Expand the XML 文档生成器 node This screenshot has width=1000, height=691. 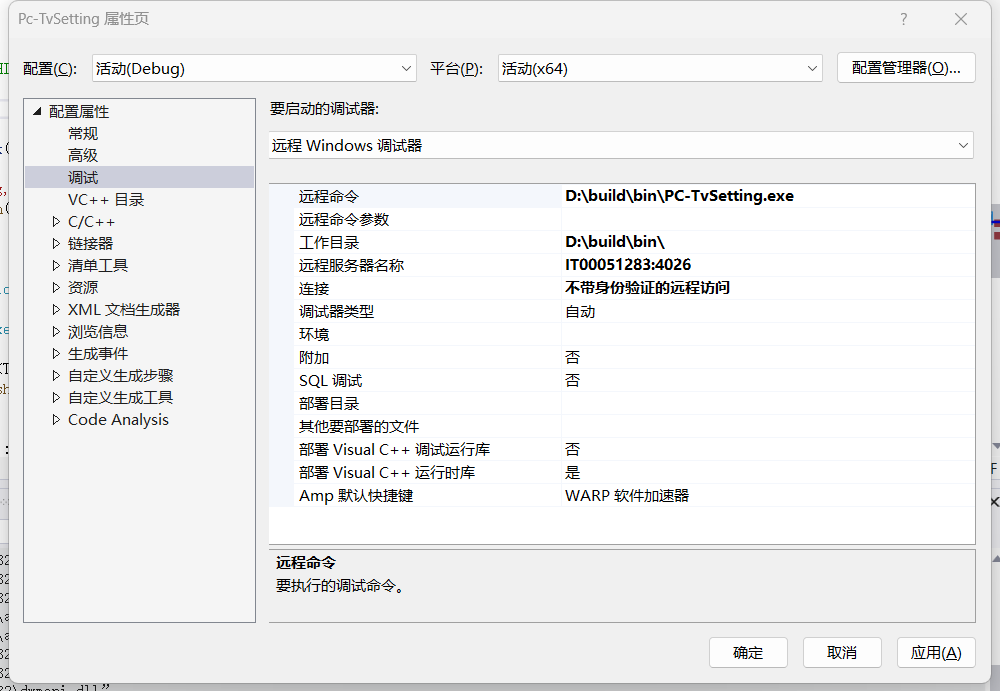pos(56,310)
